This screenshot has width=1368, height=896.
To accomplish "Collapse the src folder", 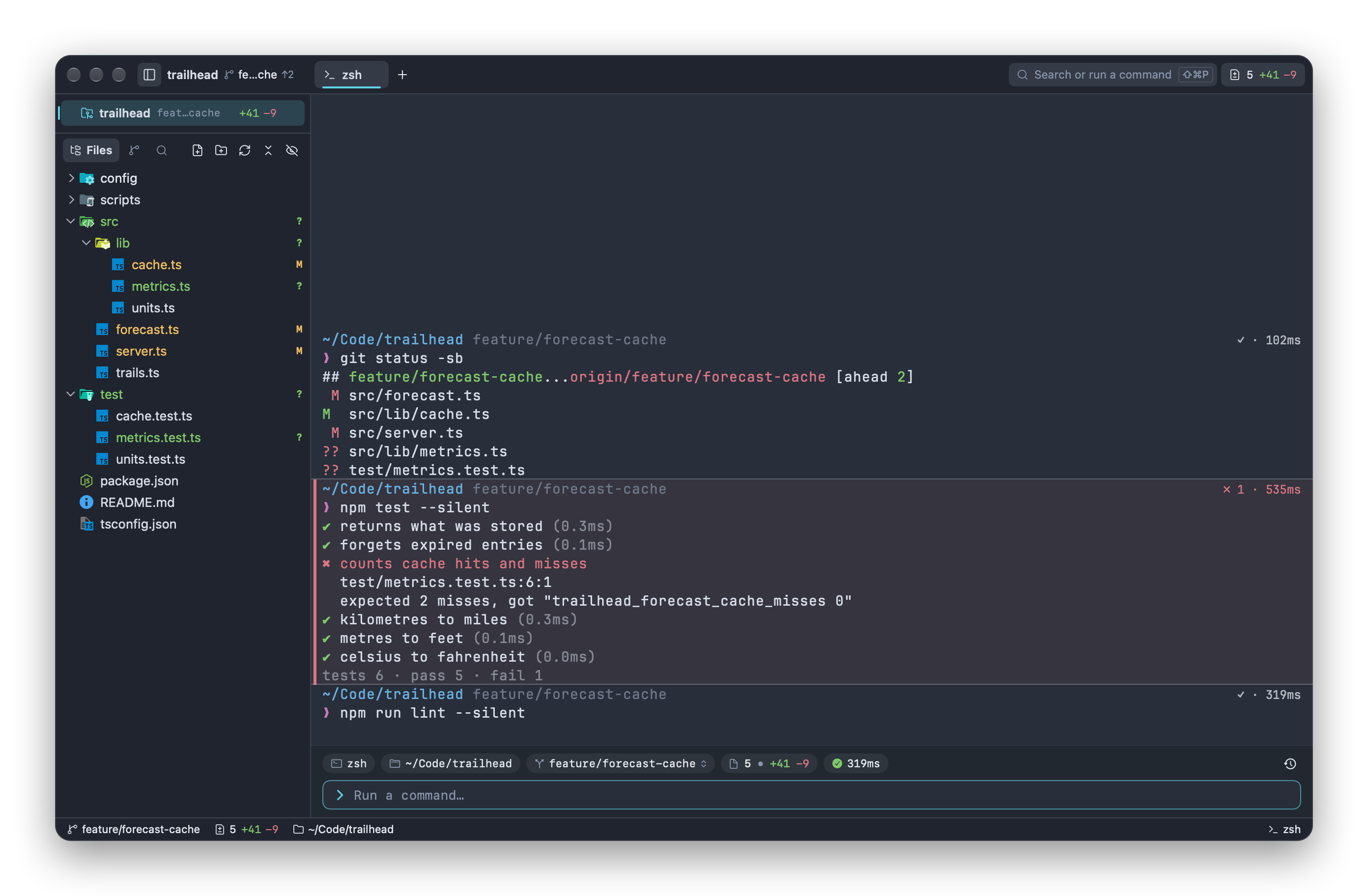I will coord(71,221).
